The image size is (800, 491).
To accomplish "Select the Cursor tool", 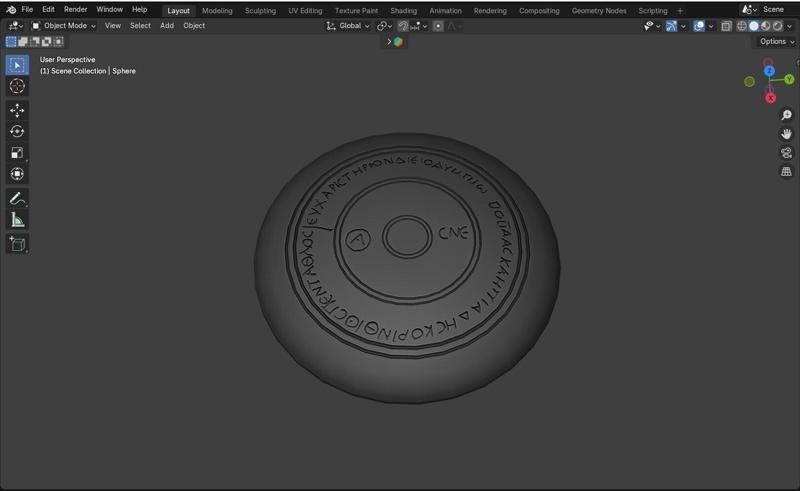I will point(17,86).
